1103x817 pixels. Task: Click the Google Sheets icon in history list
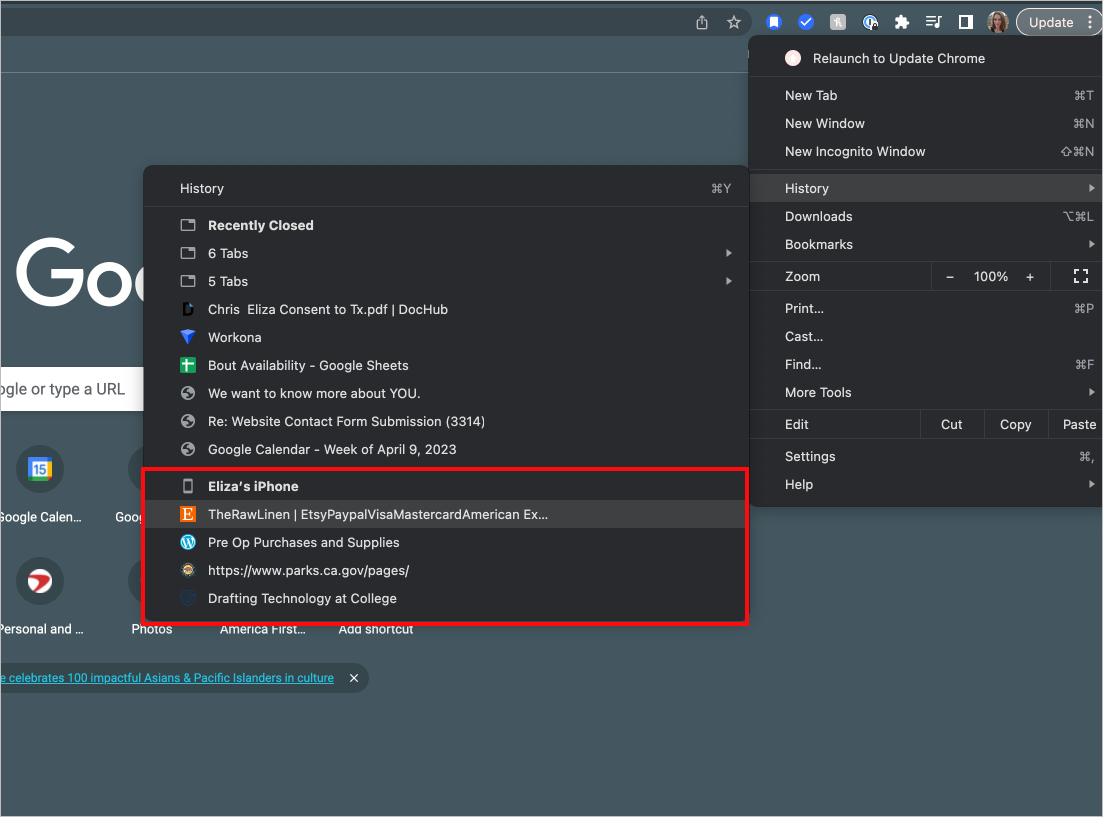coord(188,365)
